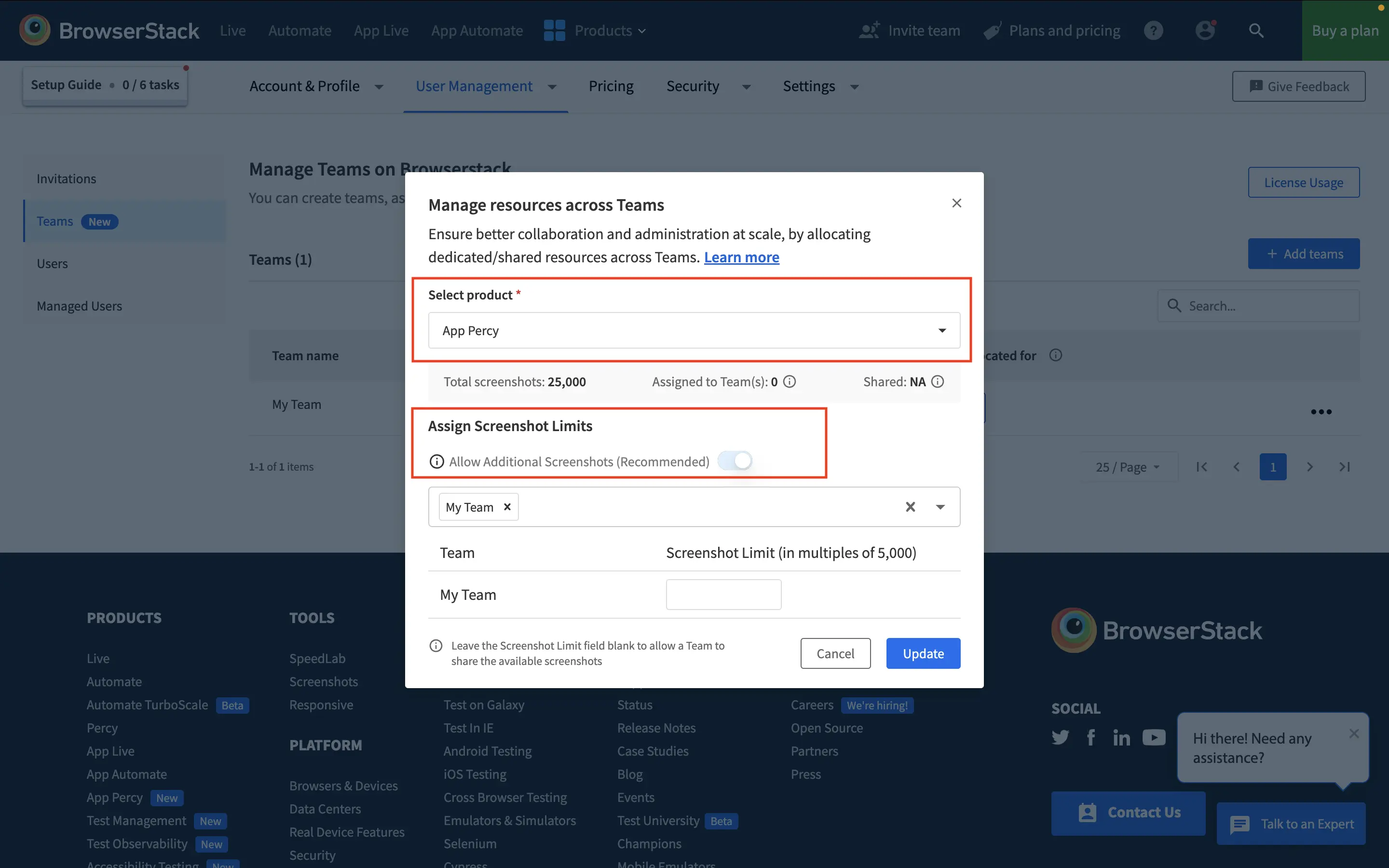This screenshot has width=1389, height=868.
Task: Open the Automate tab in header
Action: [300, 30]
